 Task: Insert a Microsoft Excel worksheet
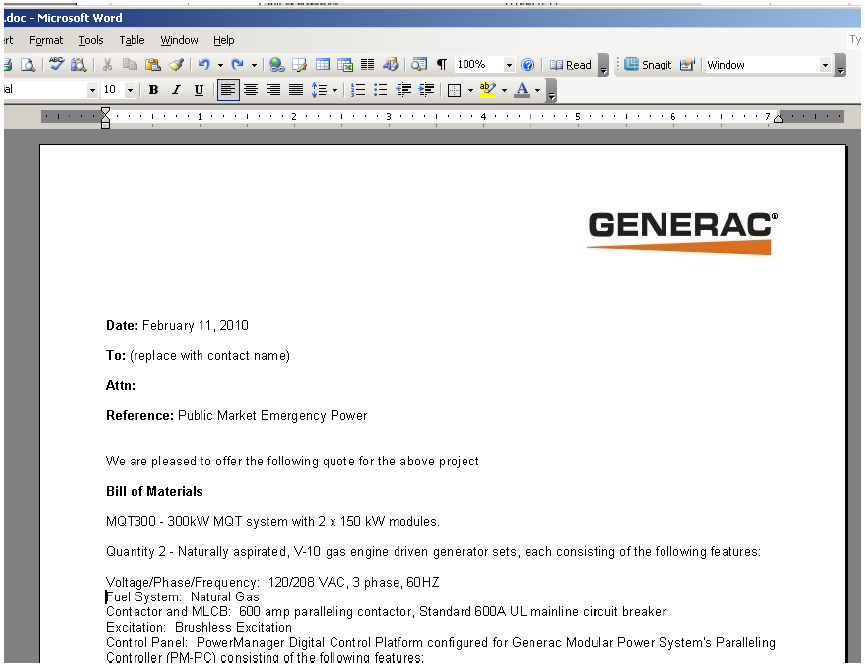coord(345,65)
